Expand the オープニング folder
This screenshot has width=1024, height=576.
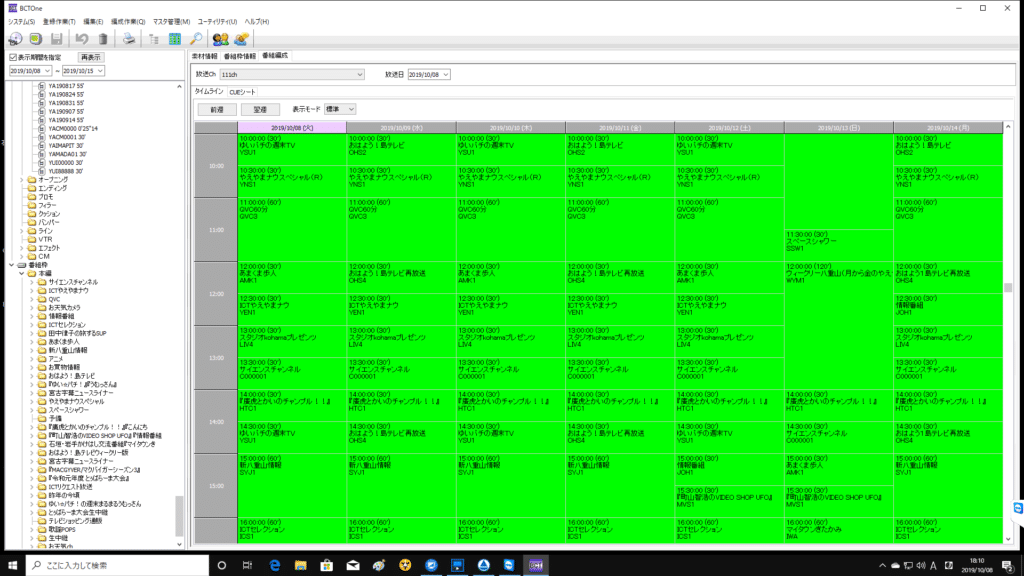(x=22, y=180)
